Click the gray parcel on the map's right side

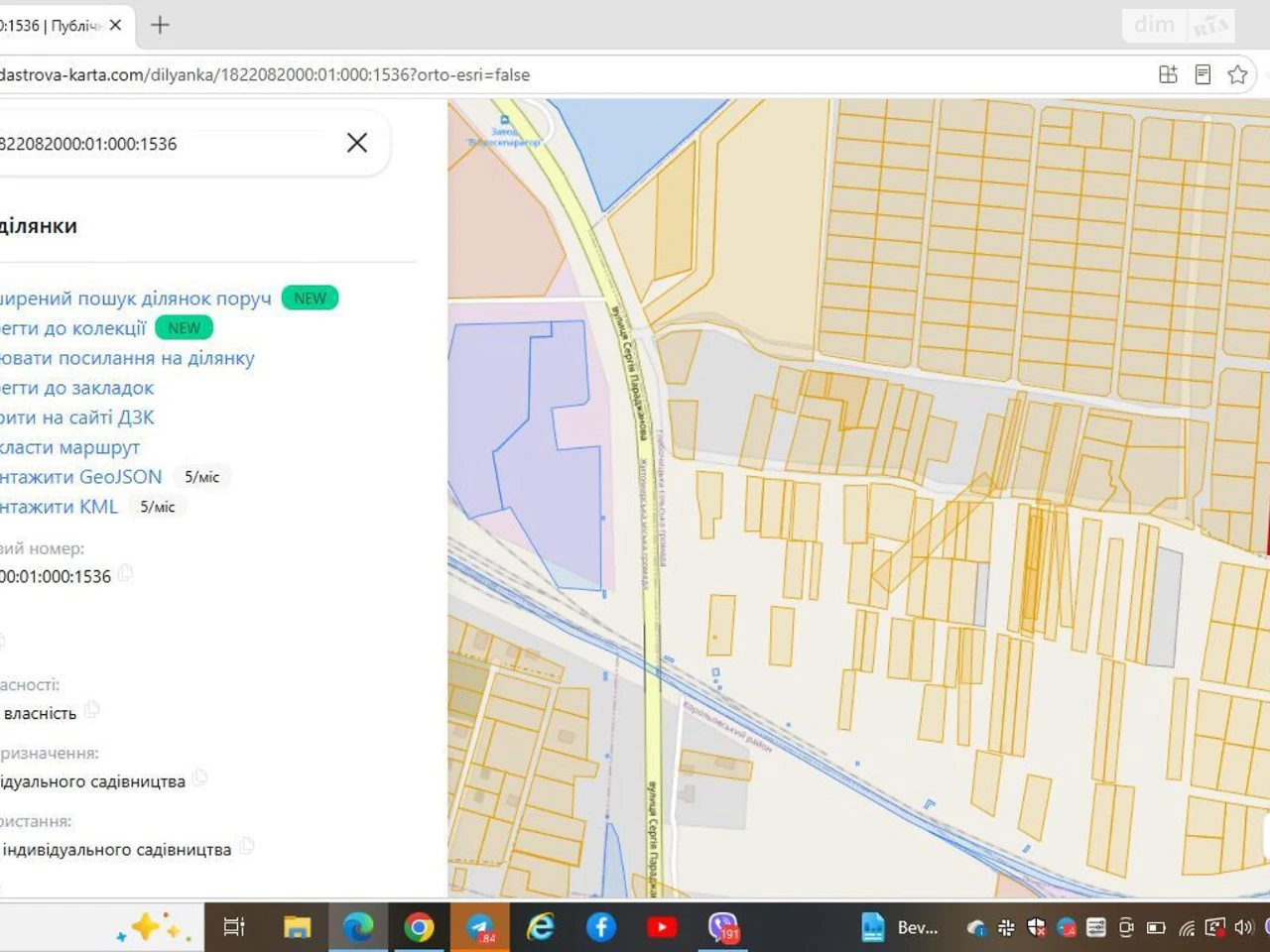coord(1164,607)
